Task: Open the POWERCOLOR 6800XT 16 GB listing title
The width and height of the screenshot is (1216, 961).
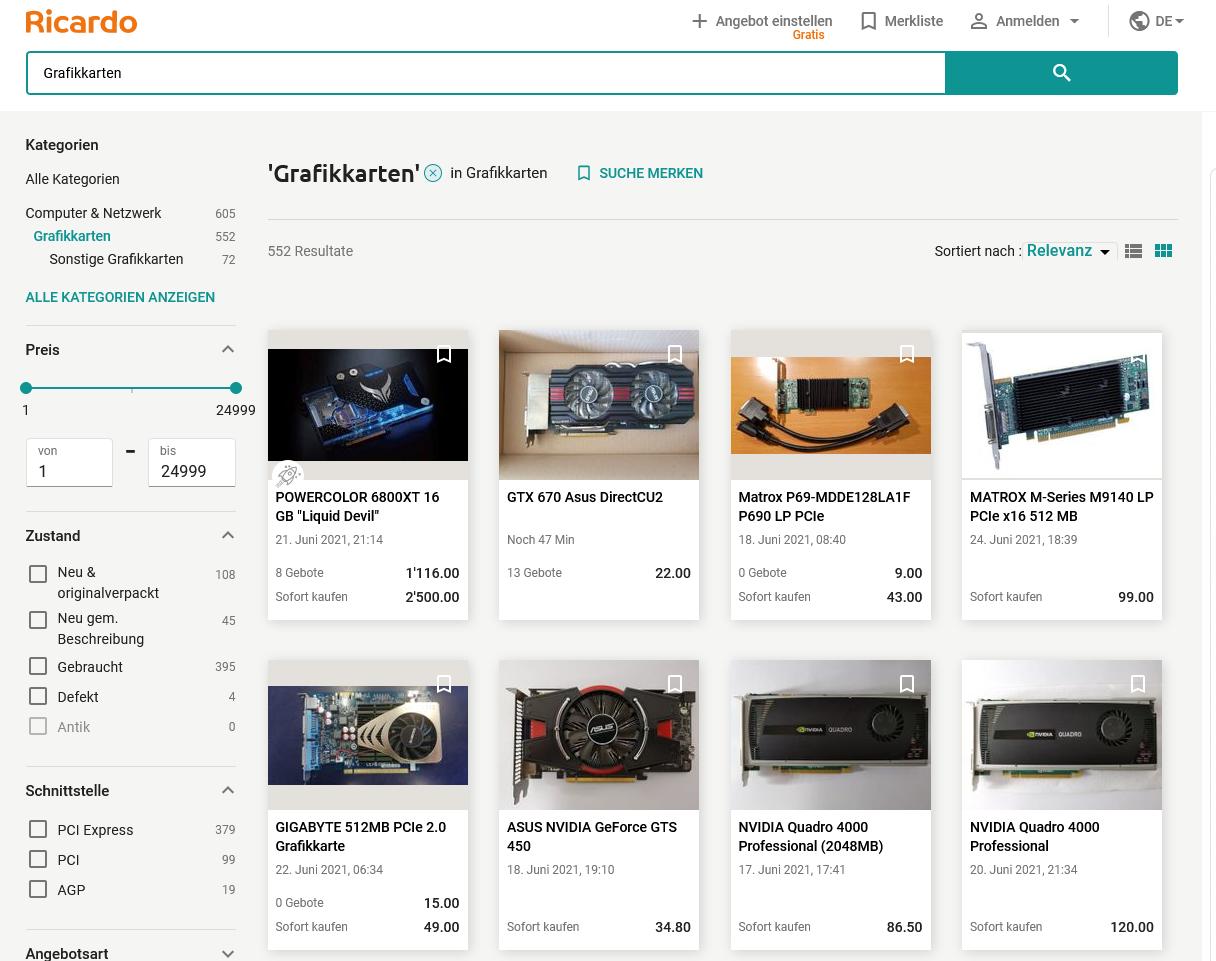Action: (x=357, y=507)
